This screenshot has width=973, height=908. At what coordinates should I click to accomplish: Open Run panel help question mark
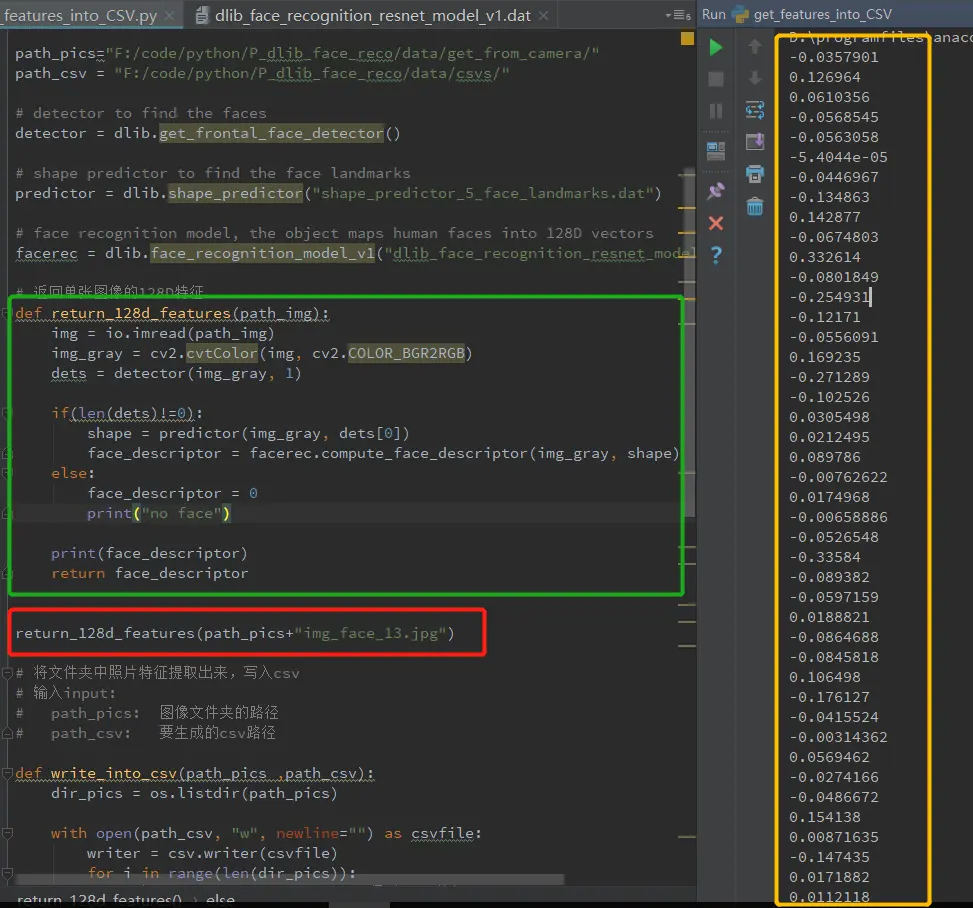[715, 254]
